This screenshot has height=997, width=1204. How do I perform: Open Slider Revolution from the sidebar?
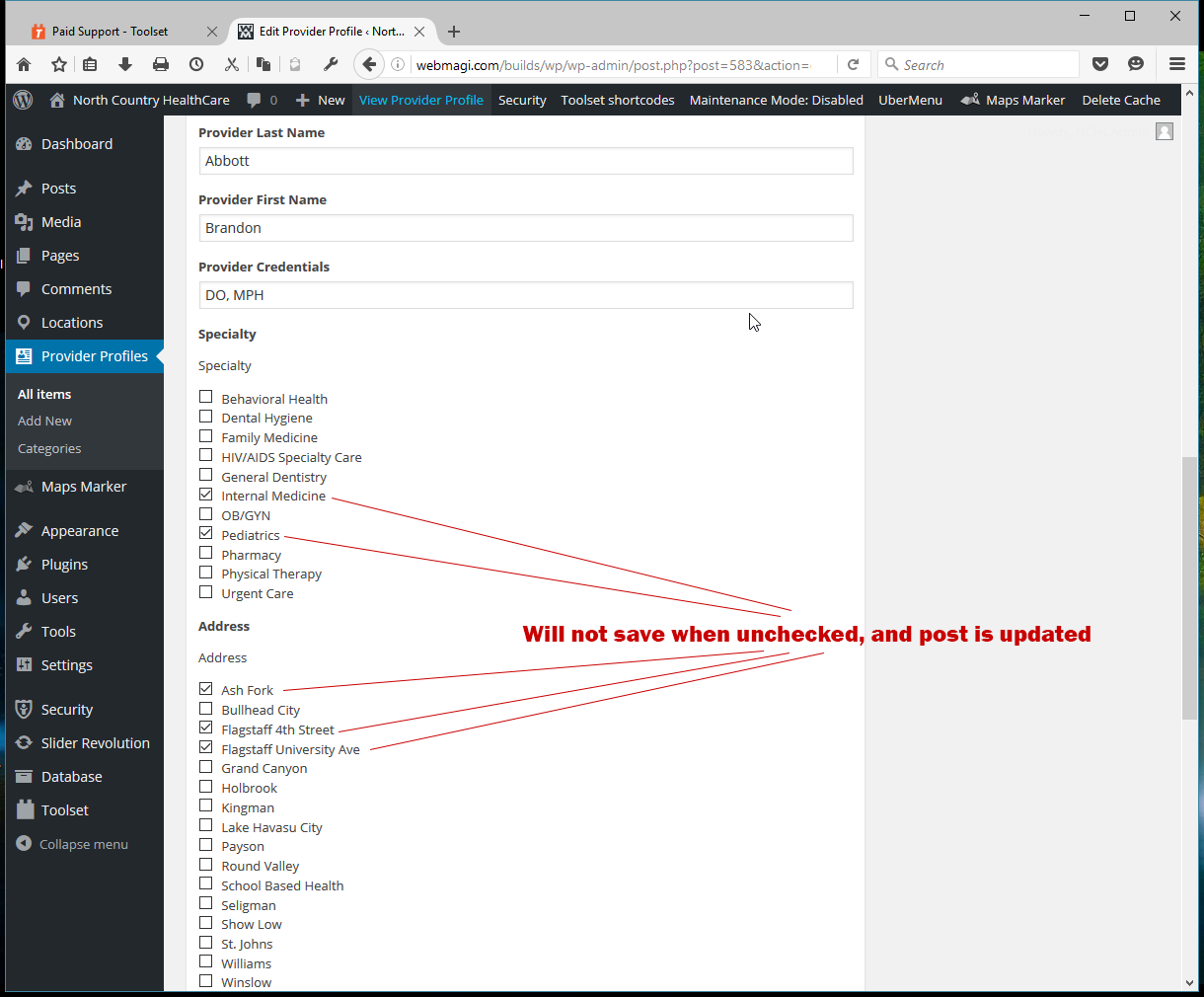tap(23, 742)
